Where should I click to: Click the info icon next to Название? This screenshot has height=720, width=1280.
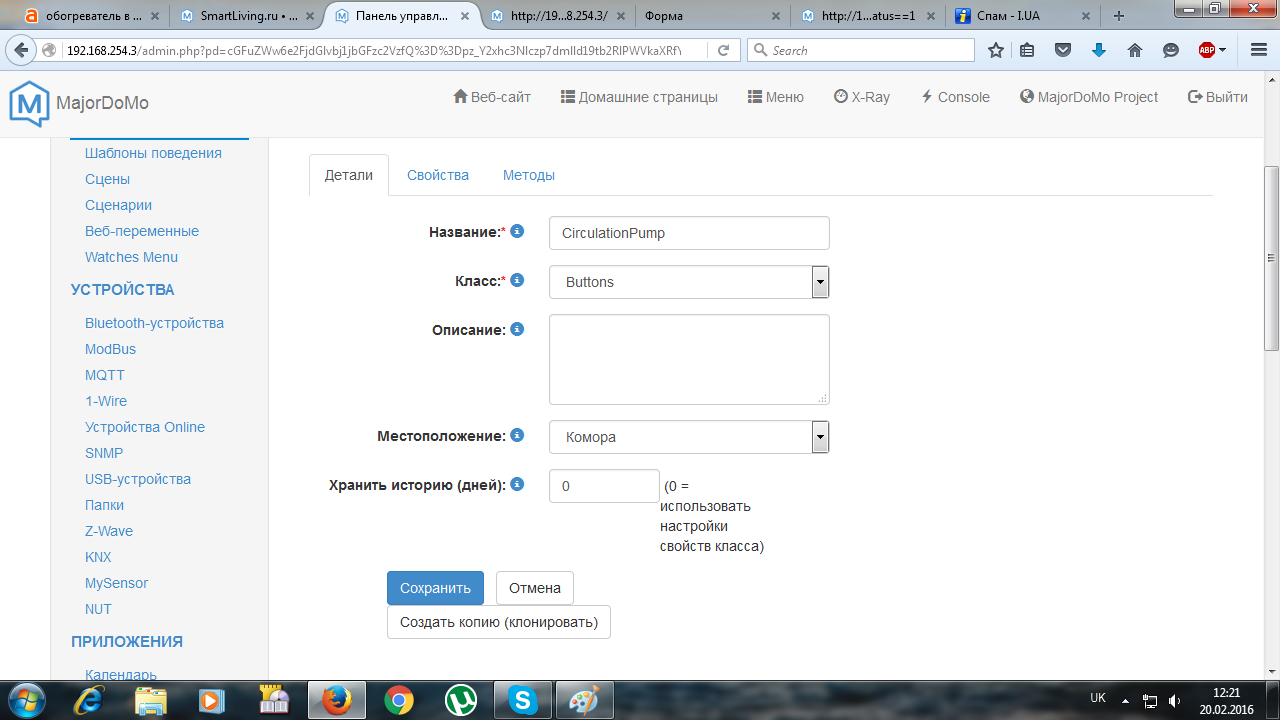pos(517,231)
